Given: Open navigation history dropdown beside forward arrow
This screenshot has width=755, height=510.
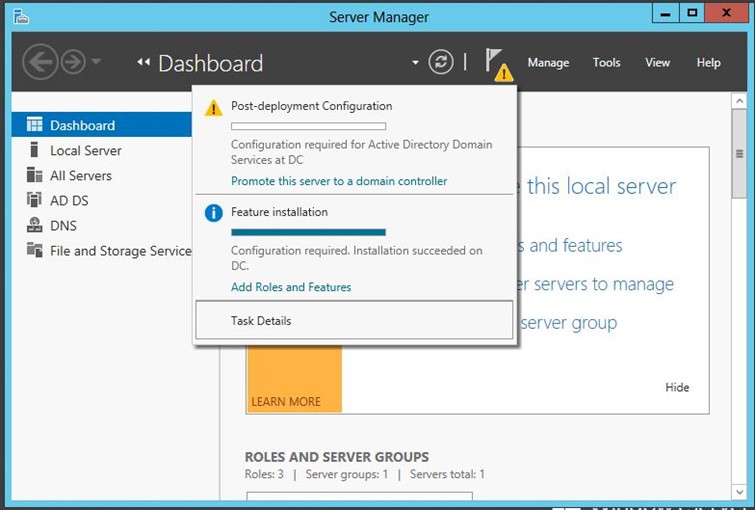Looking at the screenshot, I should (96, 62).
